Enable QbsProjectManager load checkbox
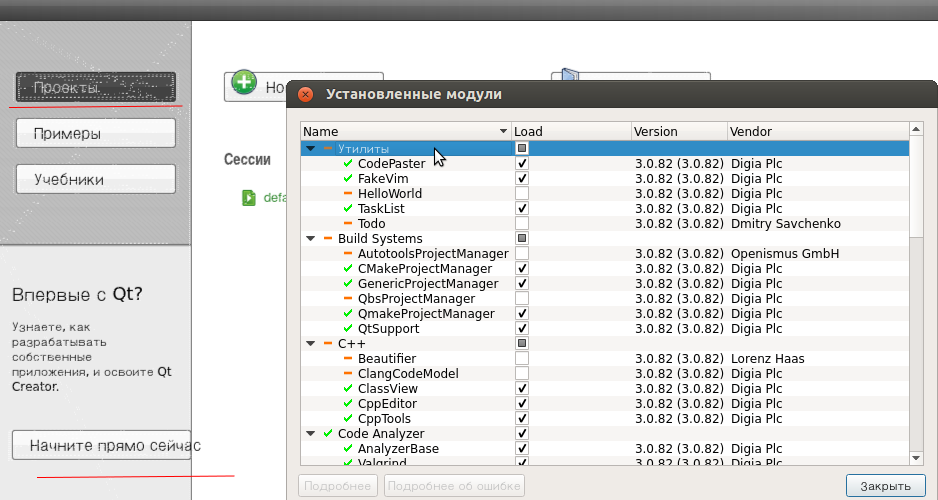 pyautogui.click(x=522, y=298)
